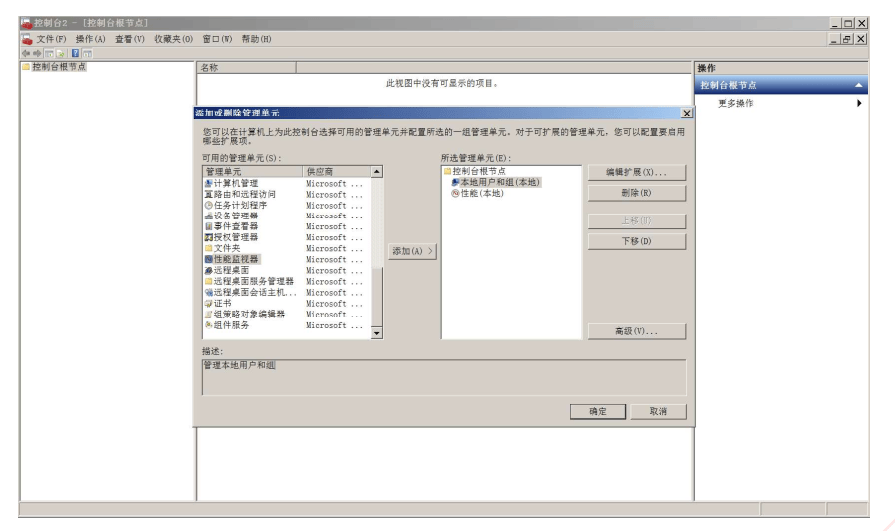Click the 组件服务 snap-in icon
This screenshot has height=531, width=895.
click(x=208, y=325)
